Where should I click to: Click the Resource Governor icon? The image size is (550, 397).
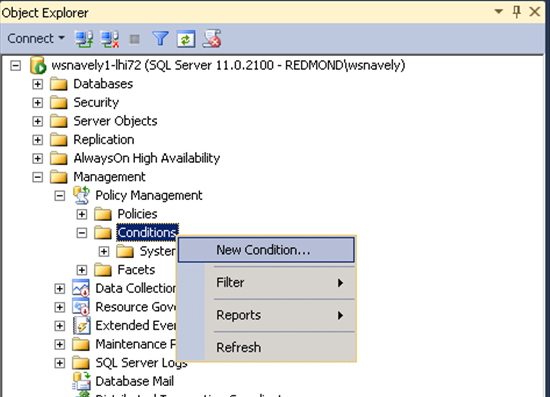coord(81,307)
